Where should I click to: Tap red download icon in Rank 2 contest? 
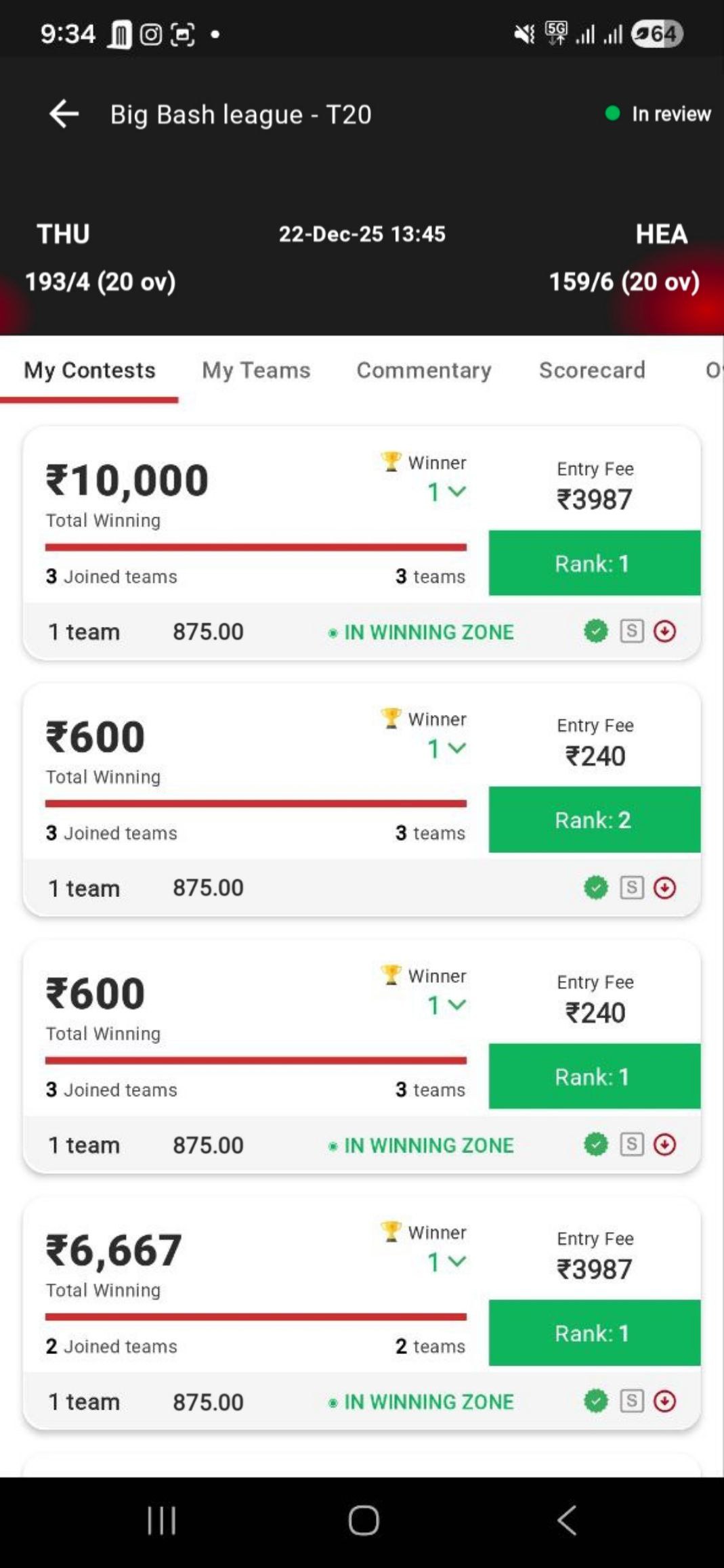664,888
